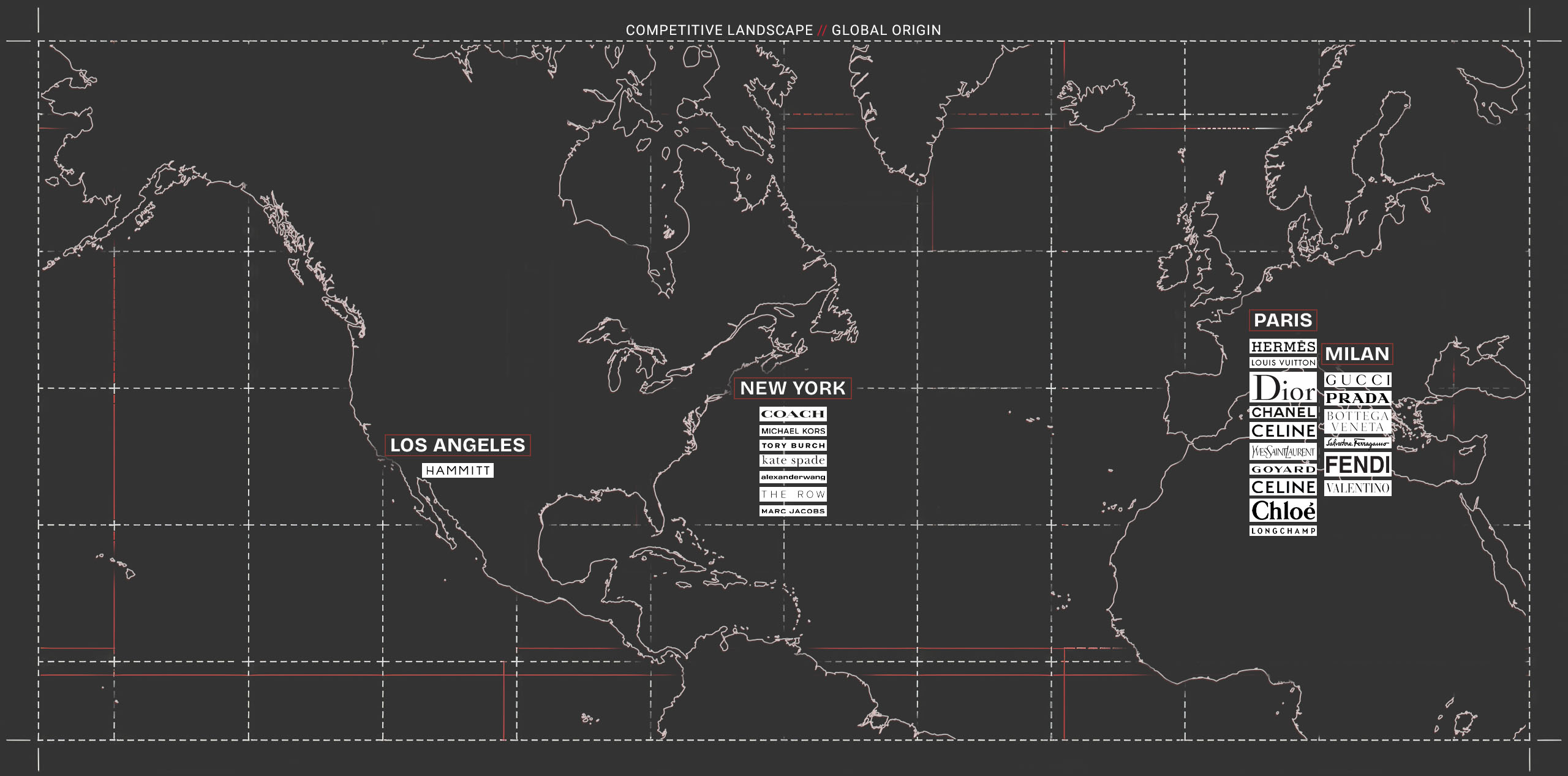
Task: Select the Marc Jacobs logo
Action: (x=793, y=511)
